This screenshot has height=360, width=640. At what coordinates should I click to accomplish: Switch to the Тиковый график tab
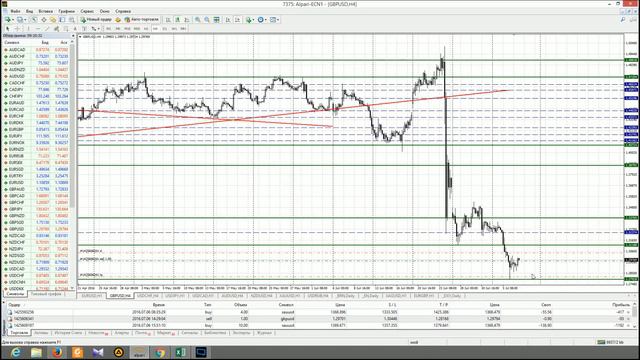pos(46,294)
